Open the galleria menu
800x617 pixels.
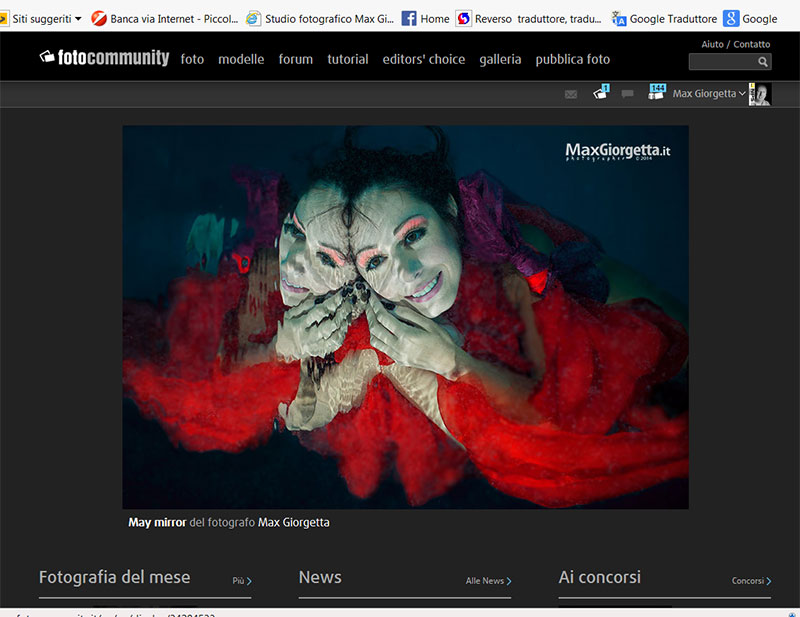click(501, 60)
